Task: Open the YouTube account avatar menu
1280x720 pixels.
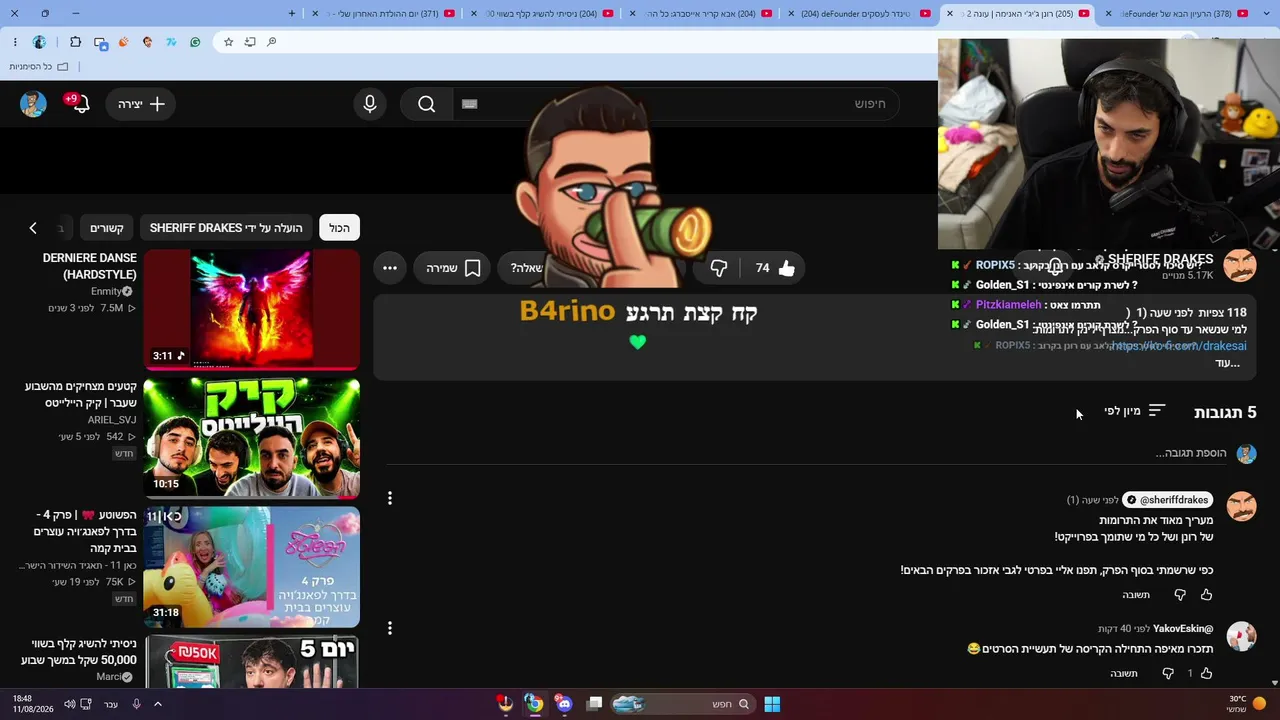Action: click(33, 104)
